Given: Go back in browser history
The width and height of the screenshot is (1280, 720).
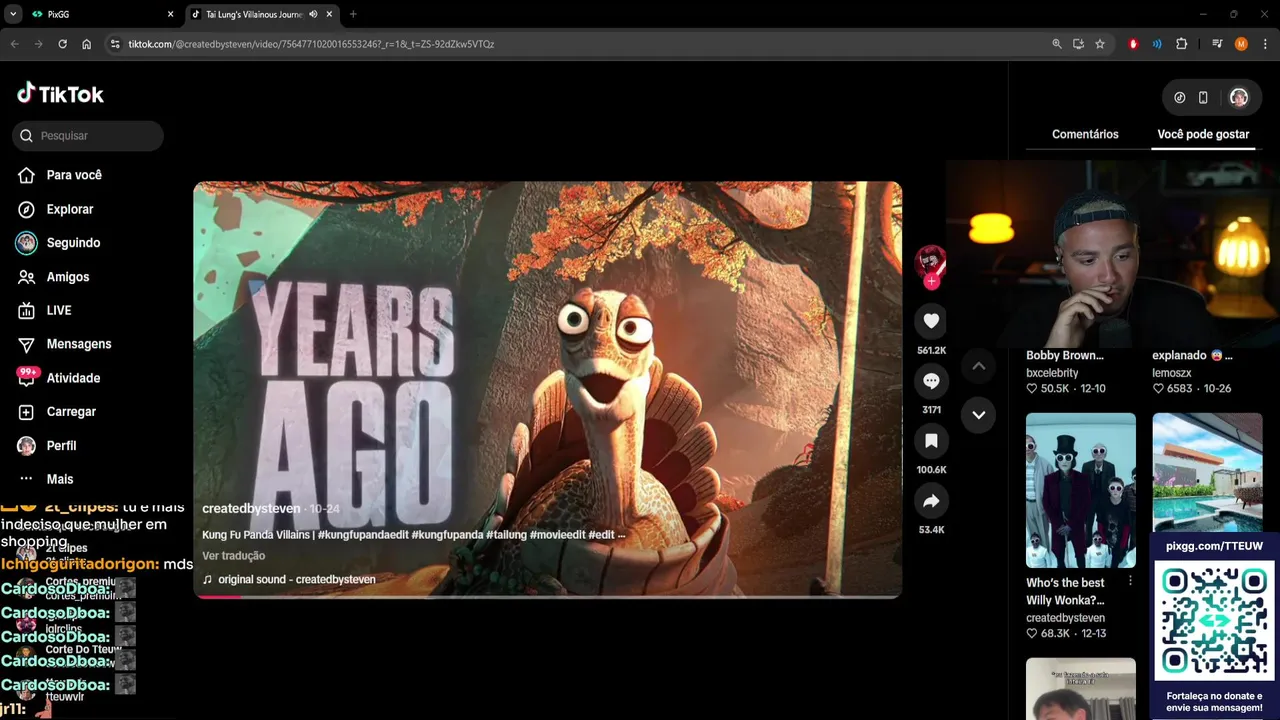Looking at the screenshot, I should pos(14,44).
